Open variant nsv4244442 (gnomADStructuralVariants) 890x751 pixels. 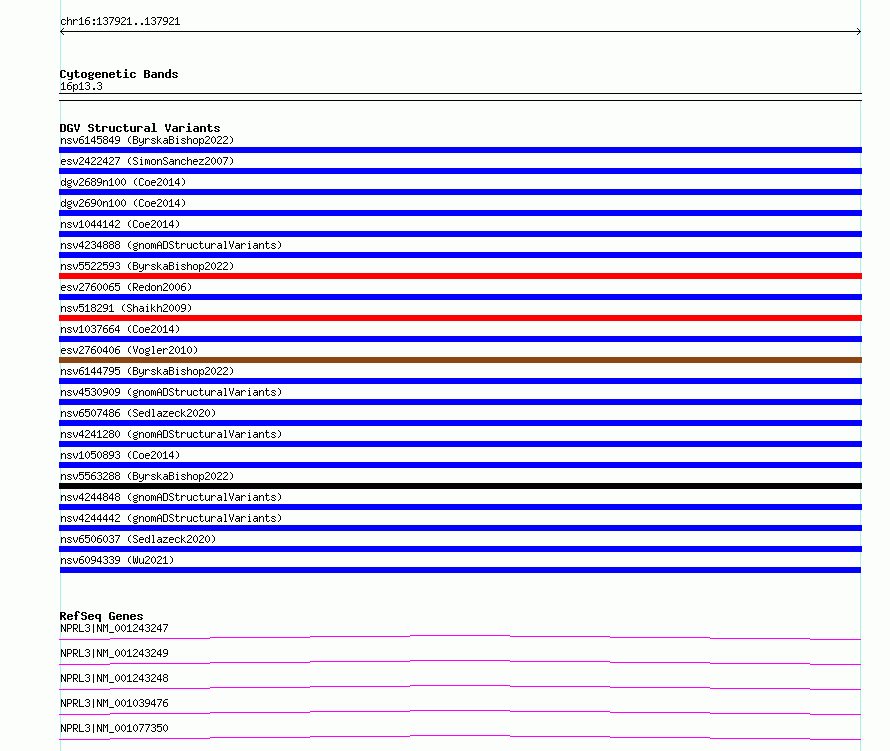[171, 518]
